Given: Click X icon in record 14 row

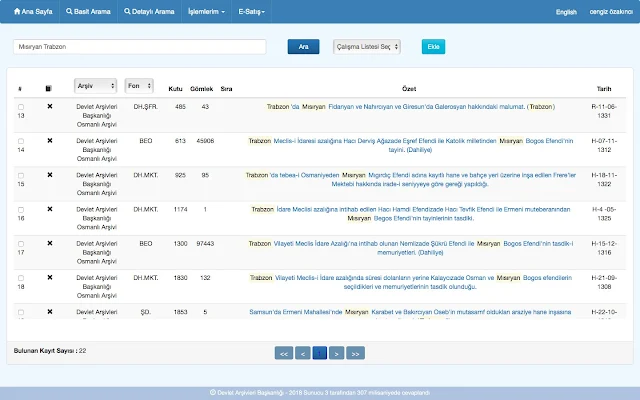Looking at the screenshot, I should 50,140.
